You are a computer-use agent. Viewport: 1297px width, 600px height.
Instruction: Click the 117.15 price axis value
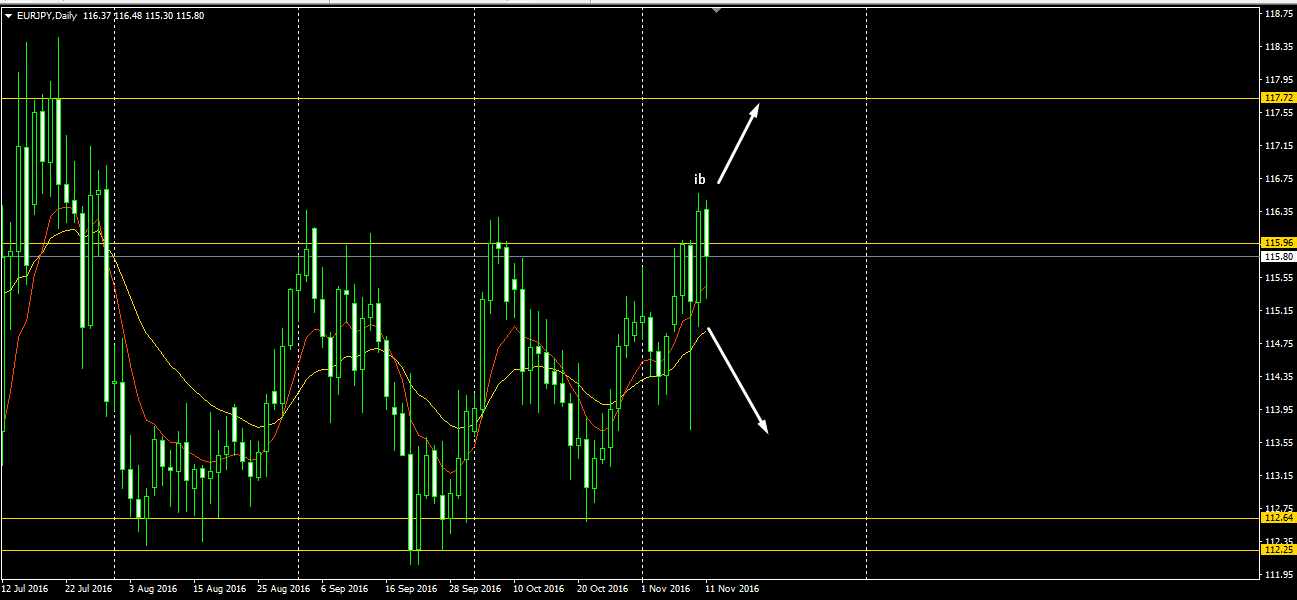[1278, 146]
